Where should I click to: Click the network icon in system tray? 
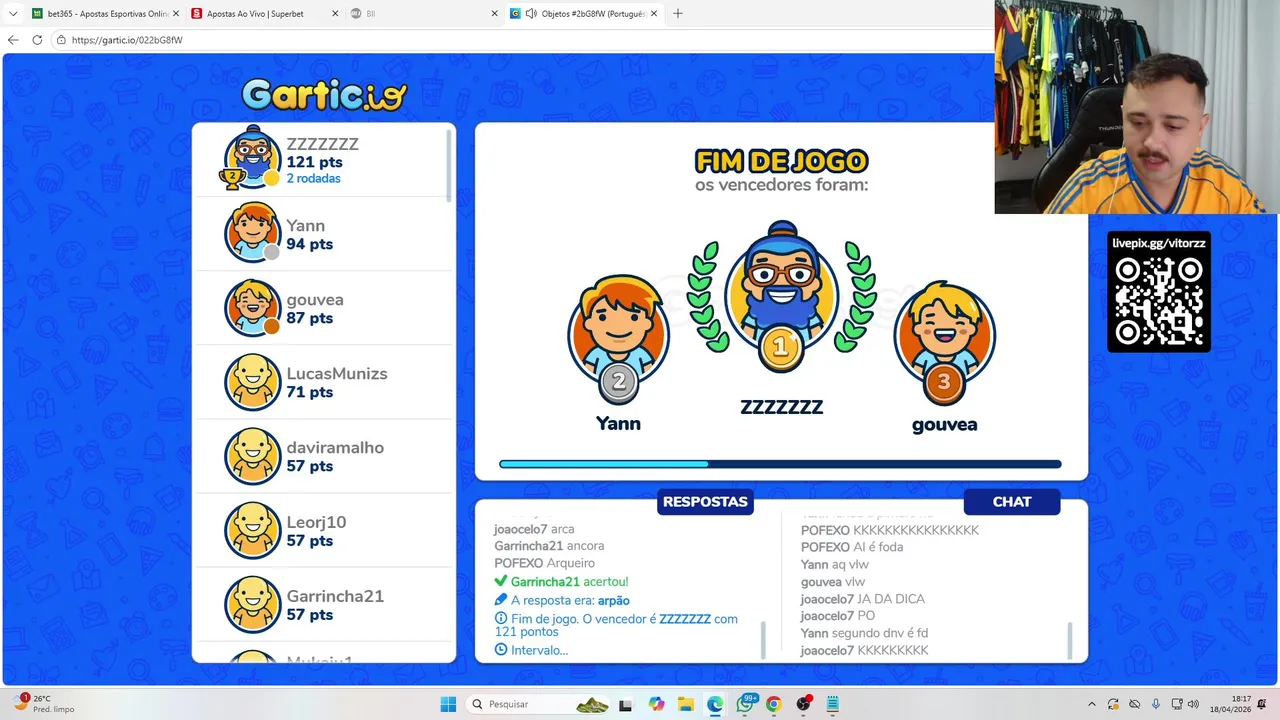point(1177,704)
